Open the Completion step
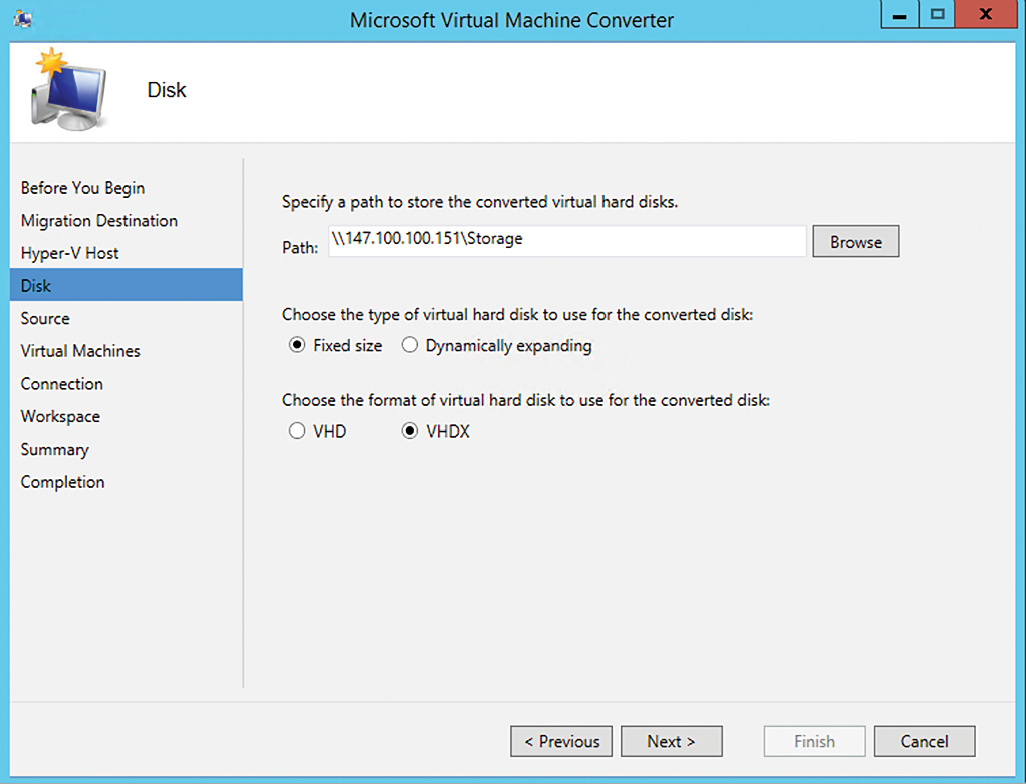This screenshot has width=1026, height=784. tap(62, 482)
